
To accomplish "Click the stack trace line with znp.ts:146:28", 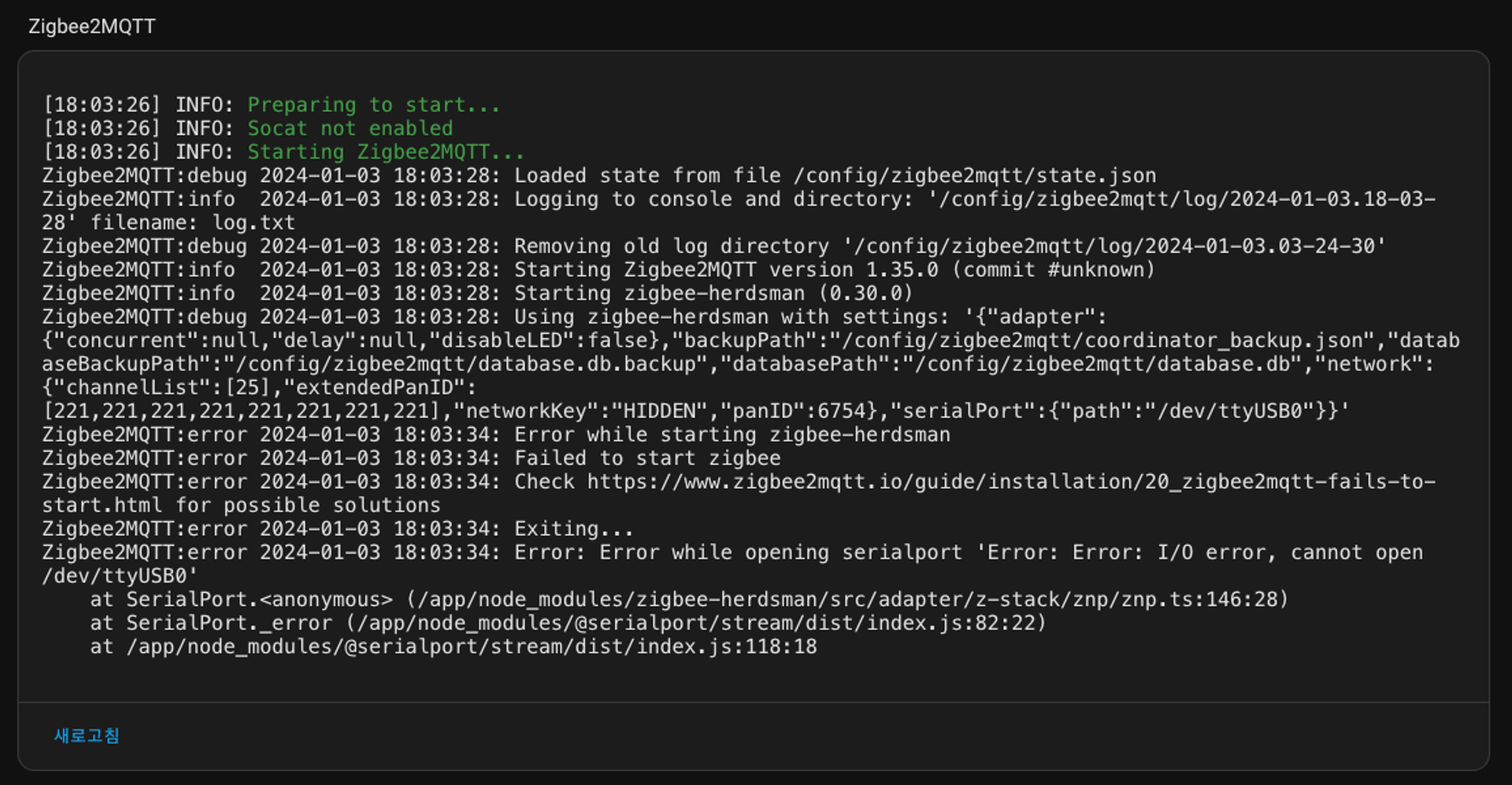I will point(689,599).
